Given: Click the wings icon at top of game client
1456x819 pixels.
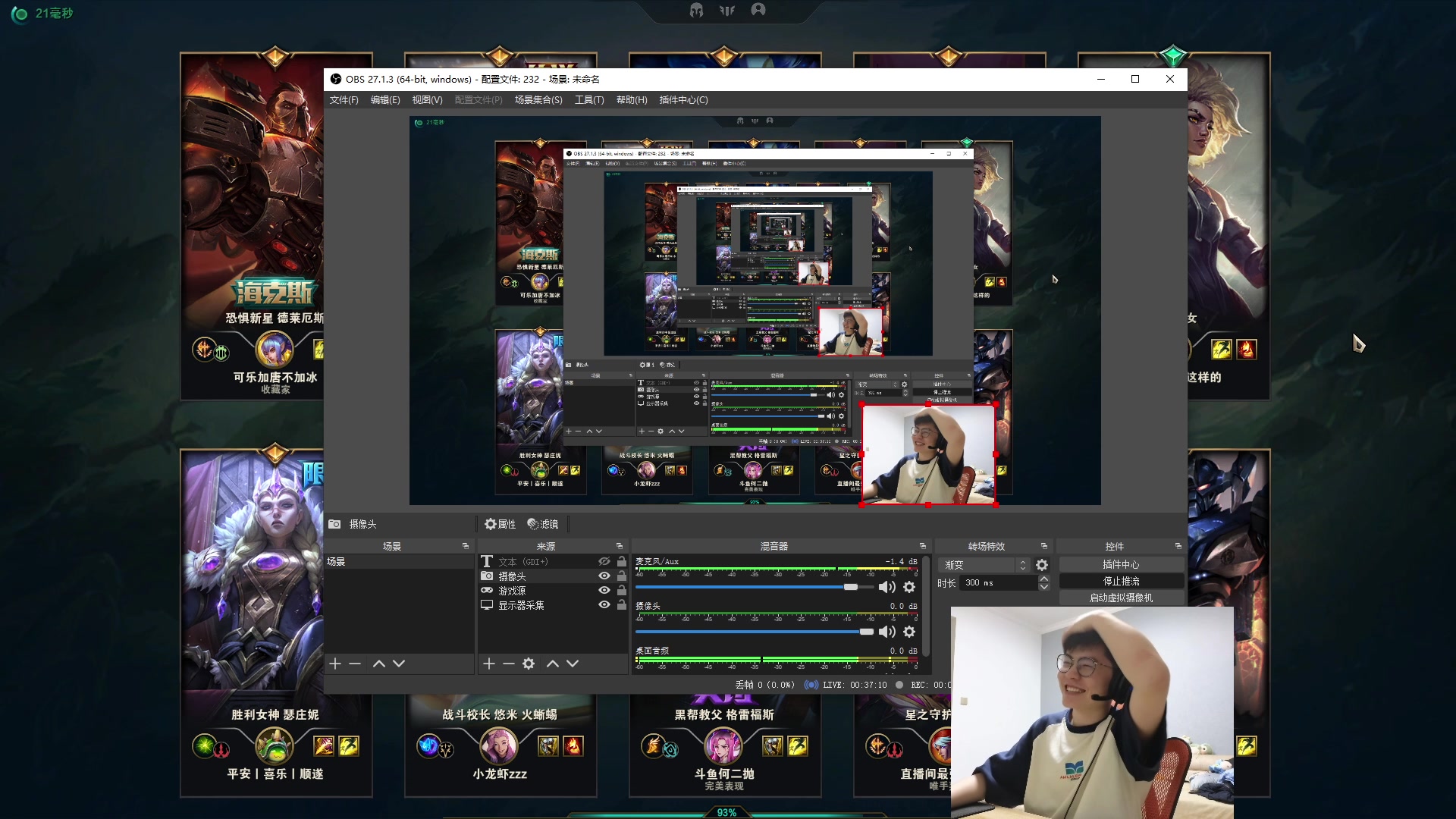Looking at the screenshot, I should pyautogui.click(x=727, y=10).
